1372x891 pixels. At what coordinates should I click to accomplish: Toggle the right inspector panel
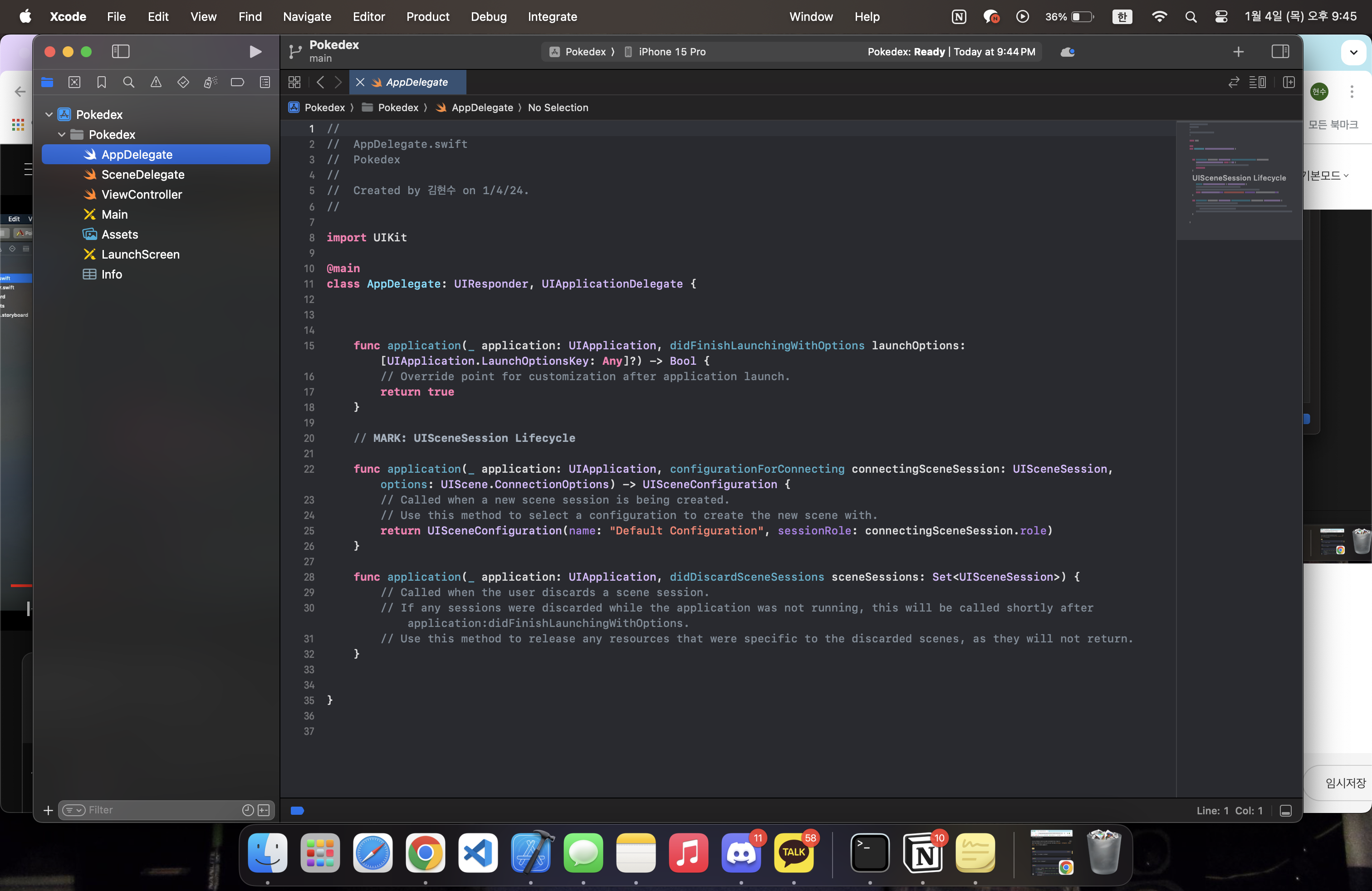(1280, 52)
